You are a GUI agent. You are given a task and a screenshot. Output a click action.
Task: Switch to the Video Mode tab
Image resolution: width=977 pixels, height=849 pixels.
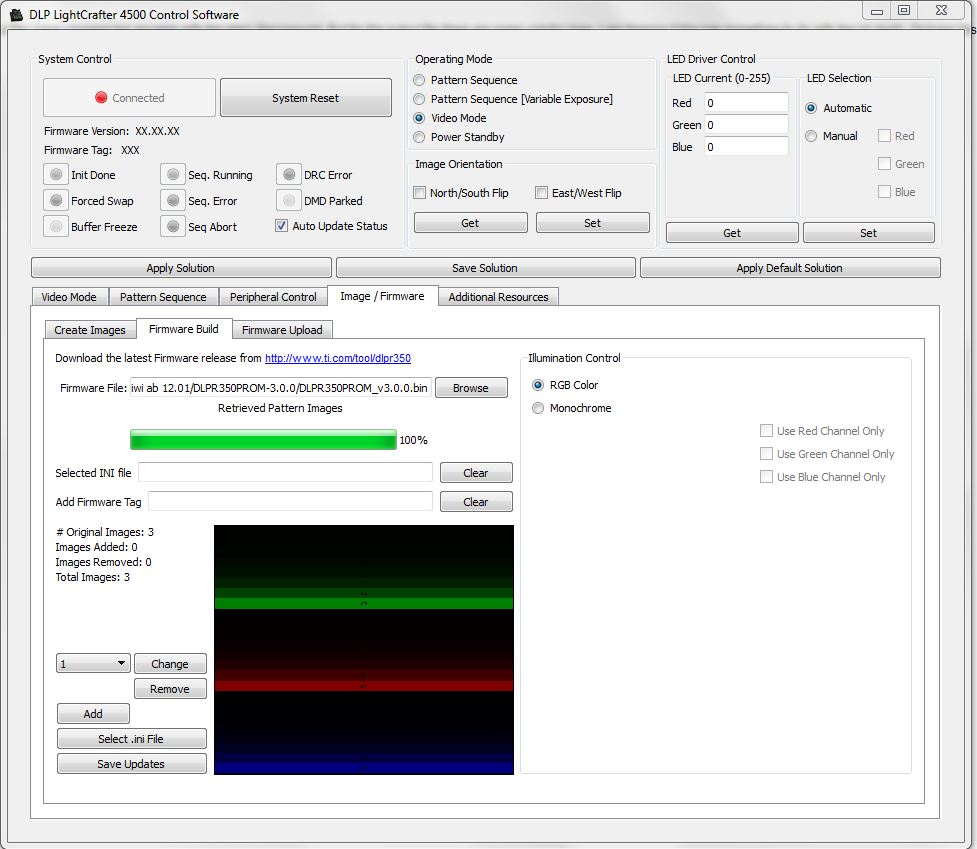pyautogui.click(x=69, y=297)
